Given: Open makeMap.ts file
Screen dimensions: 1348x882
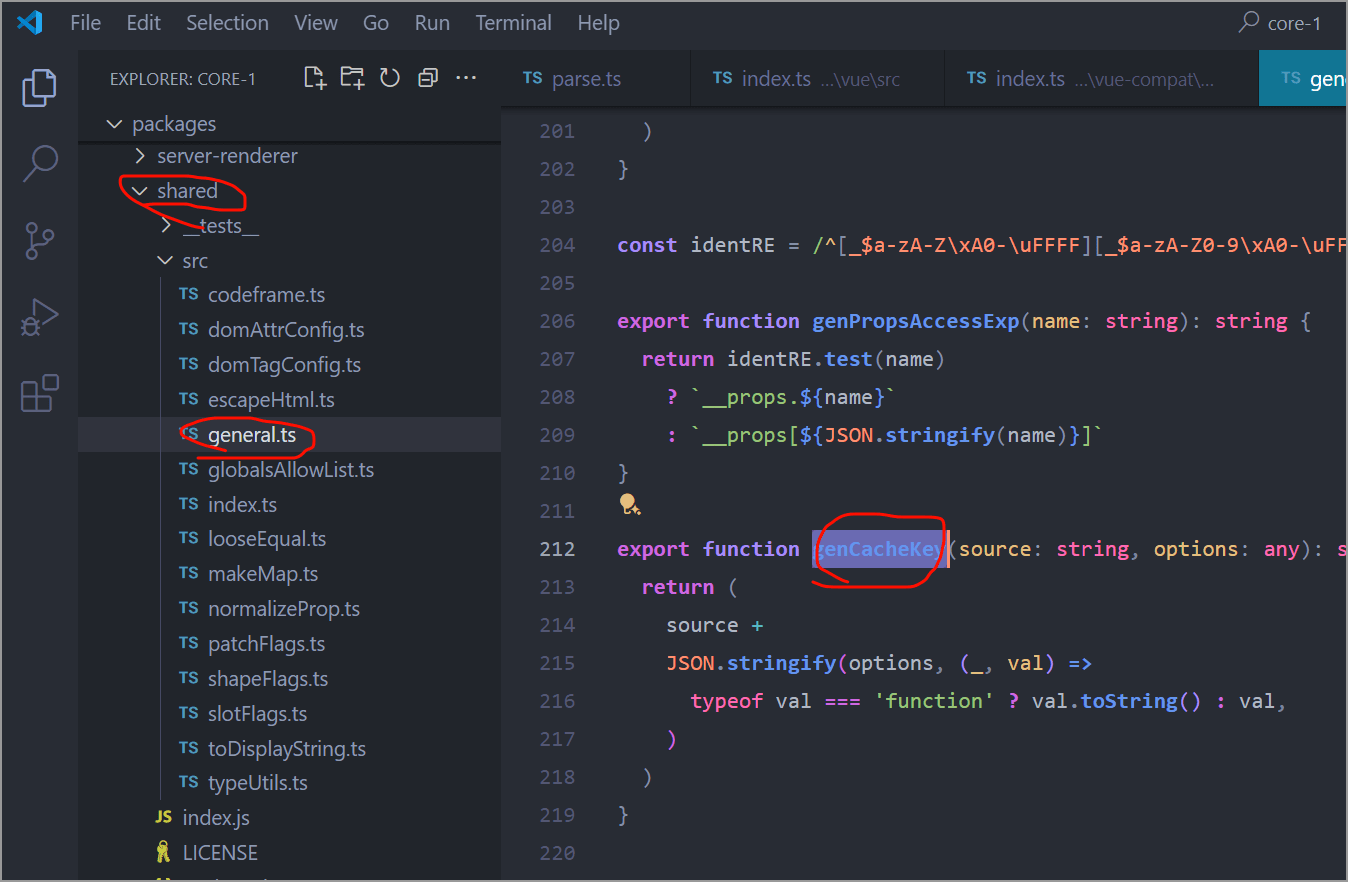Looking at the screenshot, I should pos(263,574).
